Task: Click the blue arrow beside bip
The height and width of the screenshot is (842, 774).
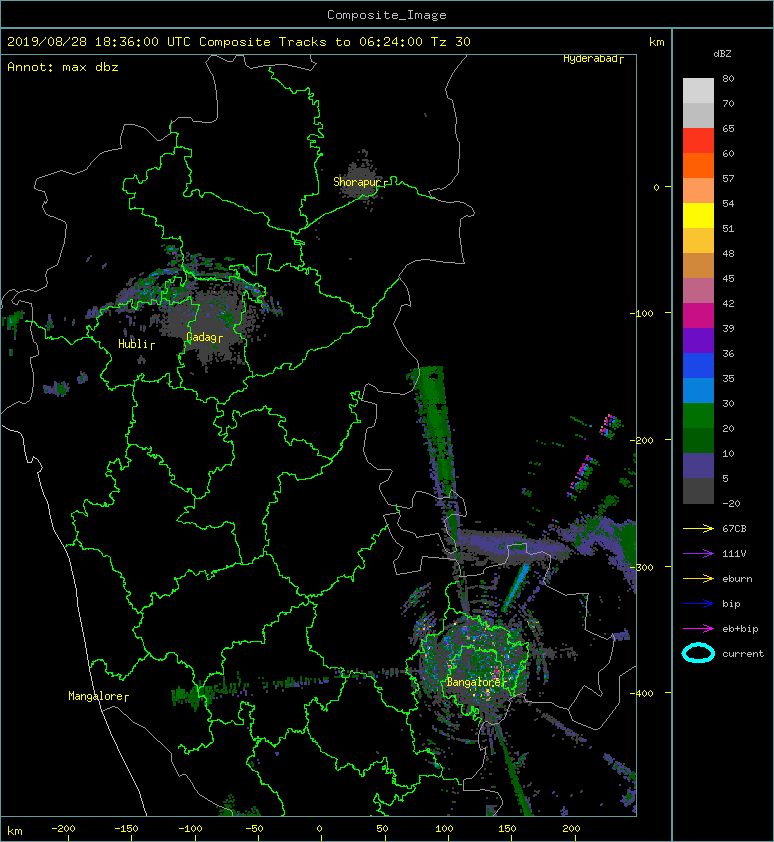Action: pyautogui.click(x=698, y=604)
